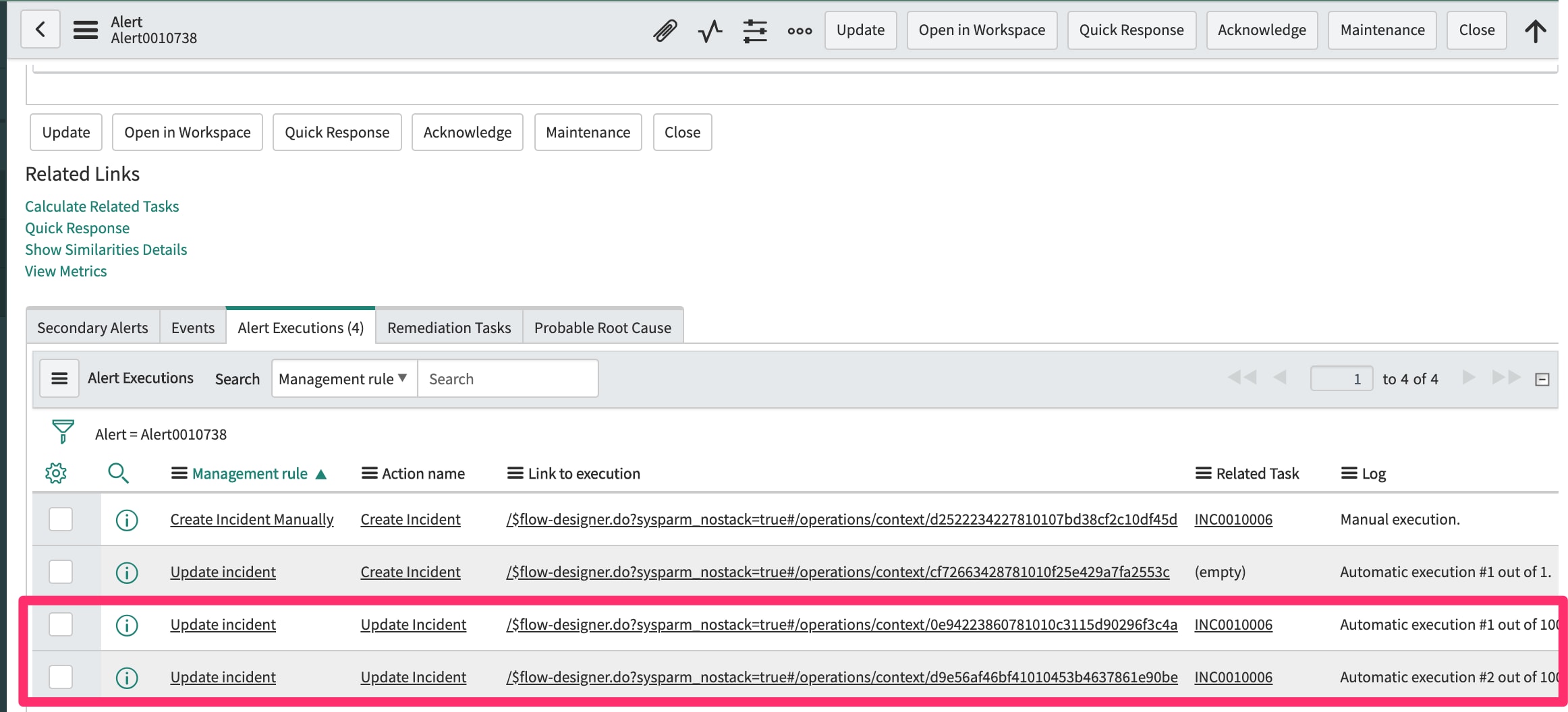Open Related Task column options menu

tap(1204, 473)
